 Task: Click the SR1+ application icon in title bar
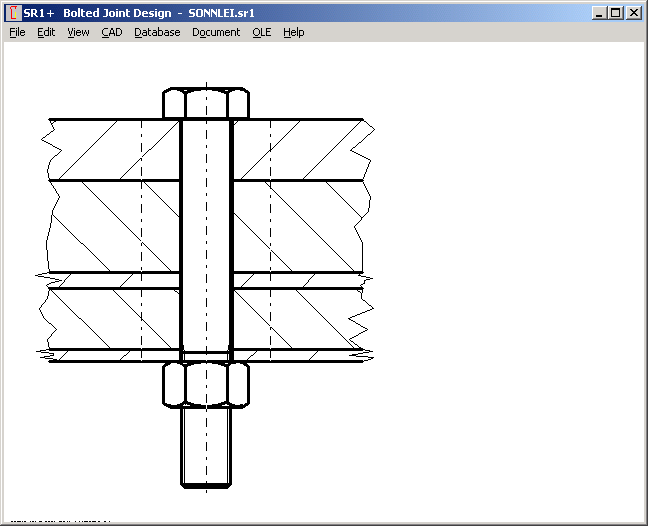click(x=13, y=13)
